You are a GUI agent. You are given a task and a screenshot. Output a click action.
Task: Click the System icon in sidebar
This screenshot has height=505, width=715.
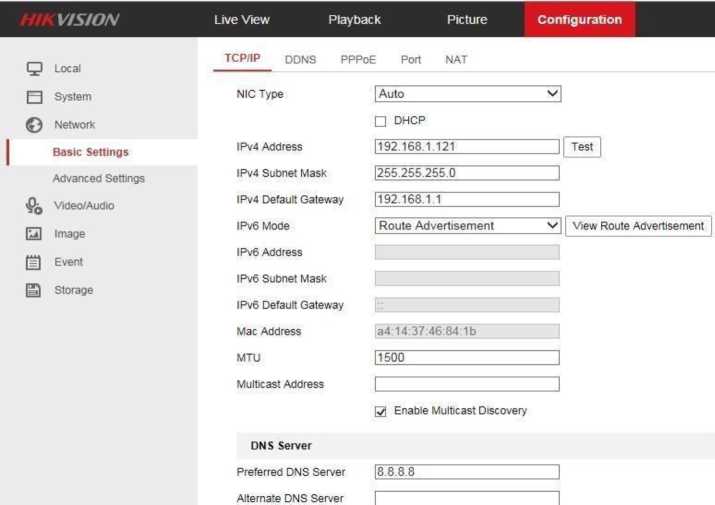click(x=34, y=97)
